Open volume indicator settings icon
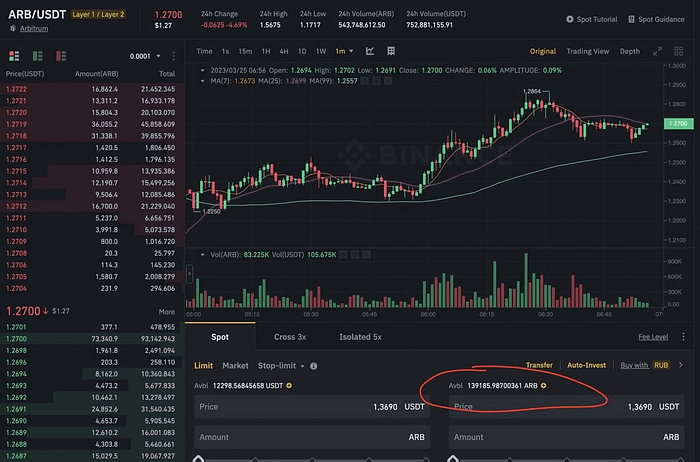The width and height of the screenshot is (700, 462). [355, 254]
